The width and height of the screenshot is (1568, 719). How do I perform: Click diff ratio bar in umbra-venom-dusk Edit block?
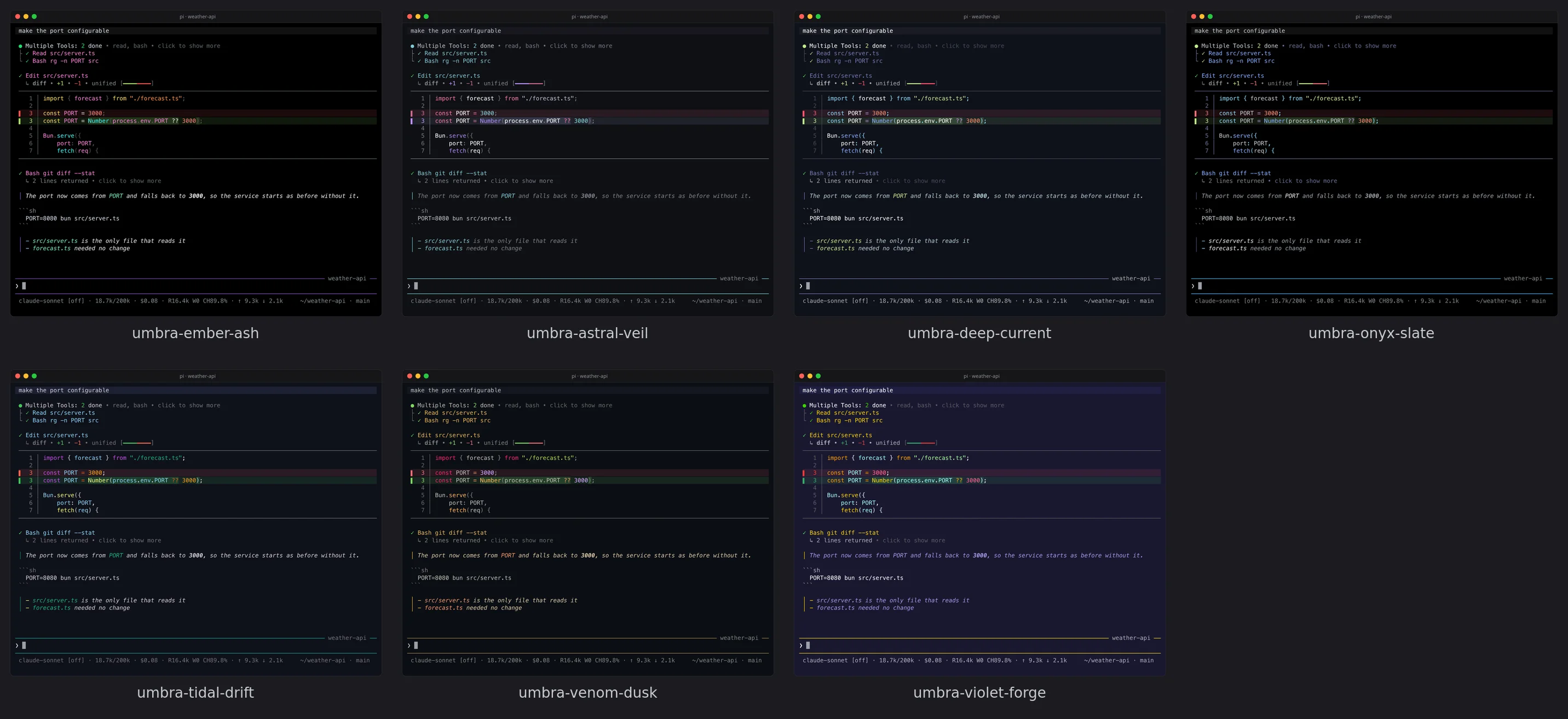[x=528, y=443]
